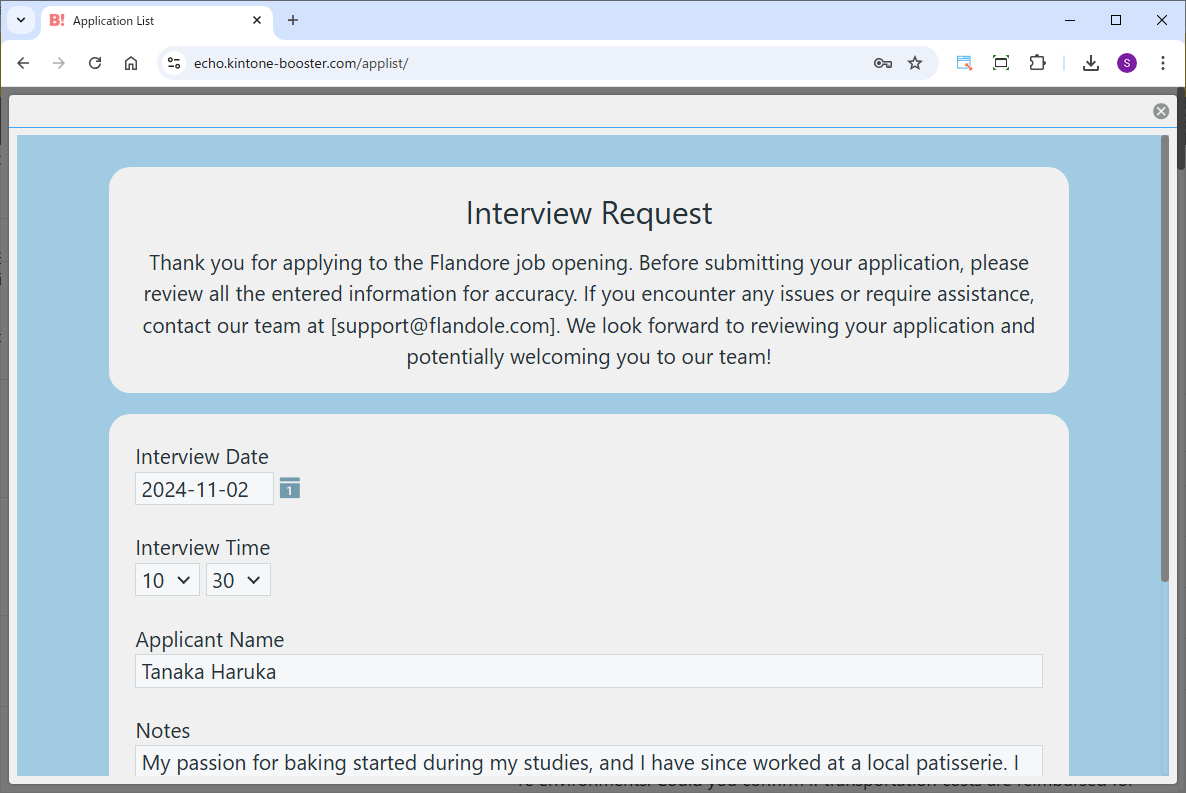Close the Application List tab
The height and width of the screenshot is (793, 1186).
[x=257, y=20]
